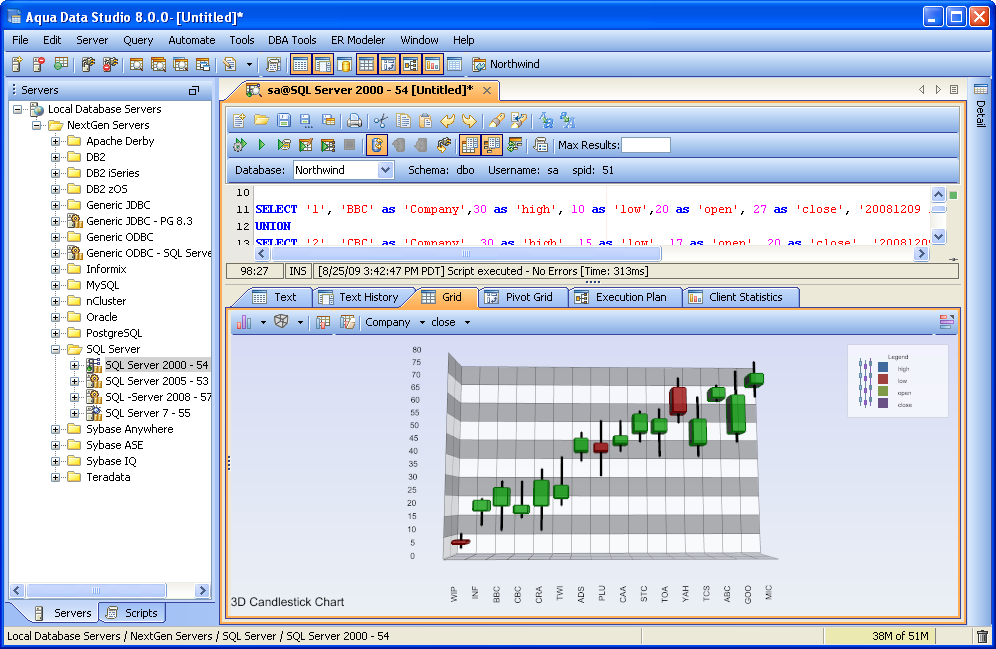Toggle the Text results view in main toolbar

[300, 64]
